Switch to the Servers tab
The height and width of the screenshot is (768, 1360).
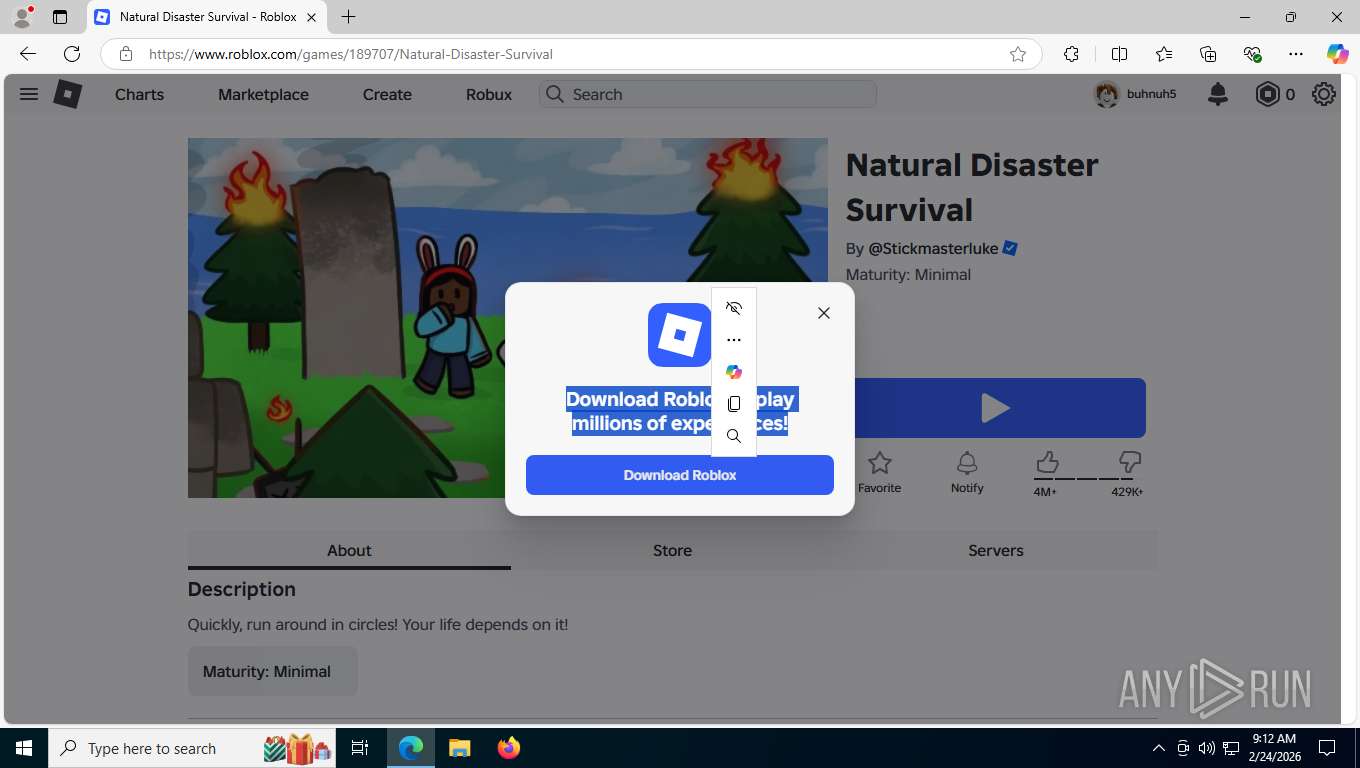(x=996, y=550)
